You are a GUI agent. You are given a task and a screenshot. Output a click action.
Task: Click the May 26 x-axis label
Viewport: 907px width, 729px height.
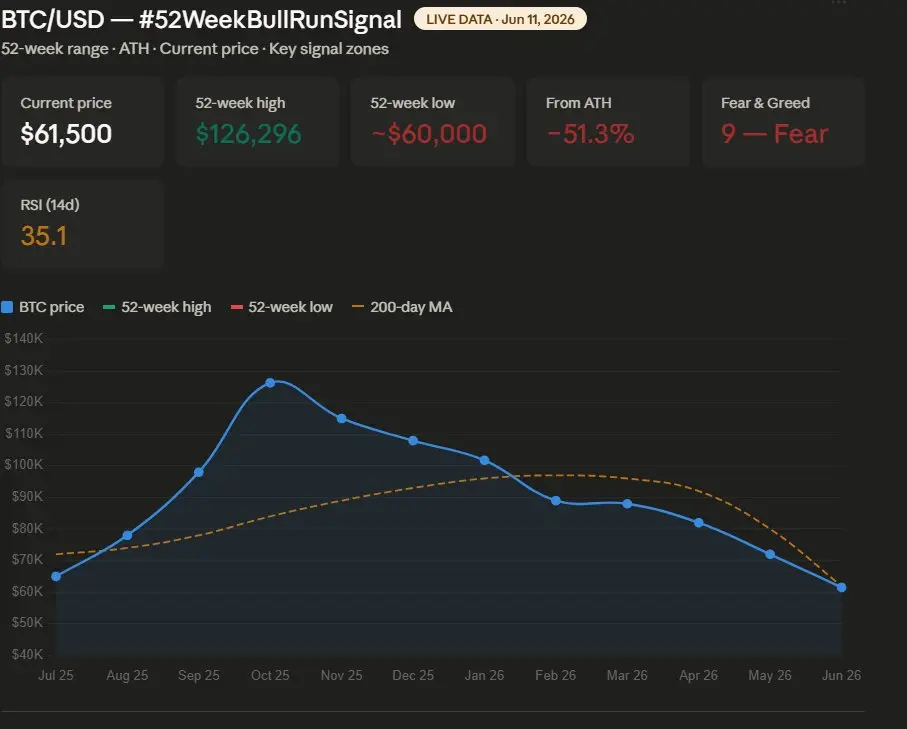[770, 675]
